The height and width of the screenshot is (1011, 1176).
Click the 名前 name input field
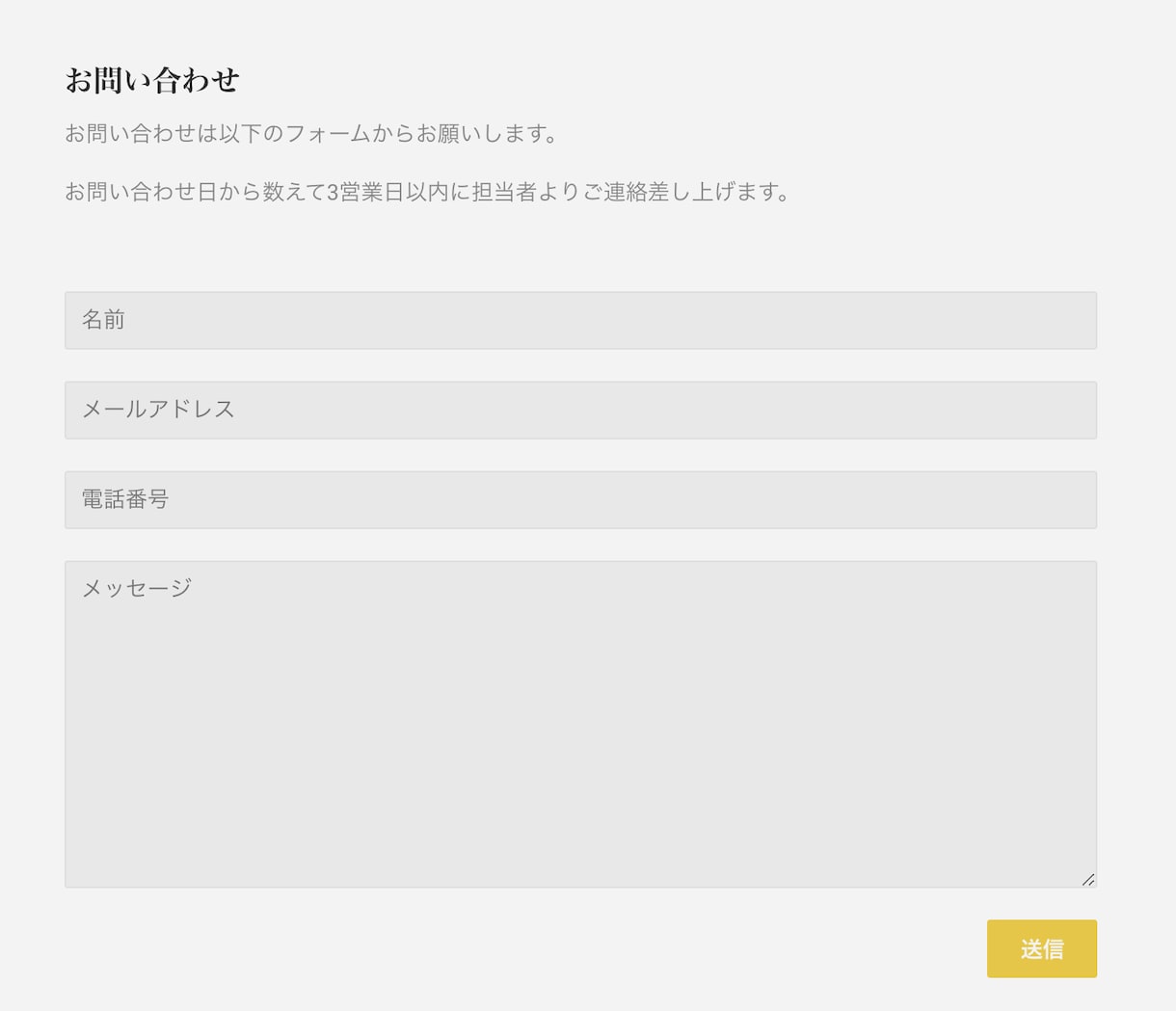(580, 320)
